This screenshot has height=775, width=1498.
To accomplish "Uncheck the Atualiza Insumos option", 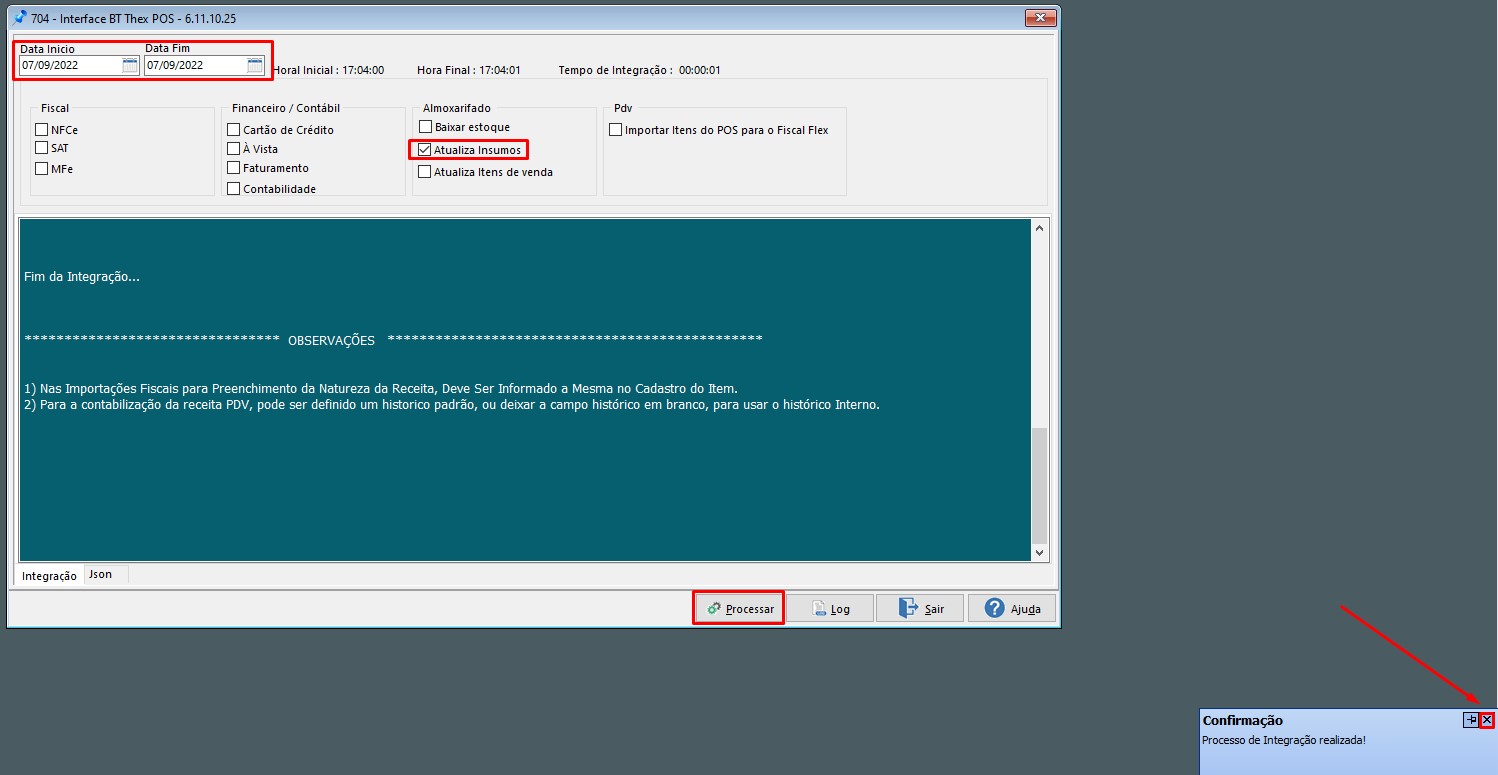I will 424,149.
